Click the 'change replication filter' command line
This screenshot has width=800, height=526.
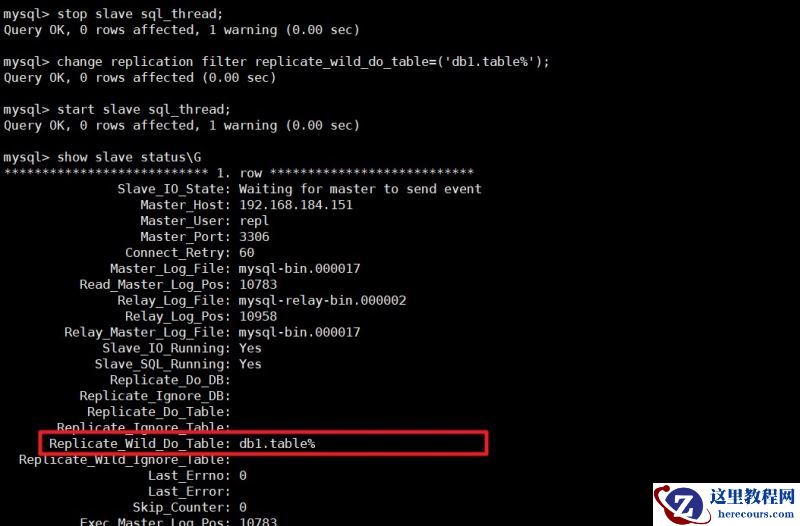tap(277, 62)
